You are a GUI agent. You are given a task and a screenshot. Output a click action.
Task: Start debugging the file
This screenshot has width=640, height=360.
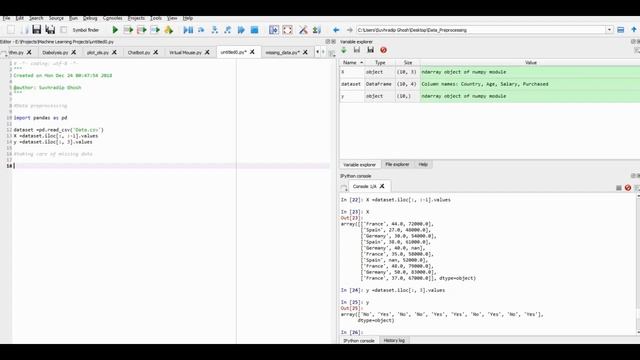coord(188,30)
